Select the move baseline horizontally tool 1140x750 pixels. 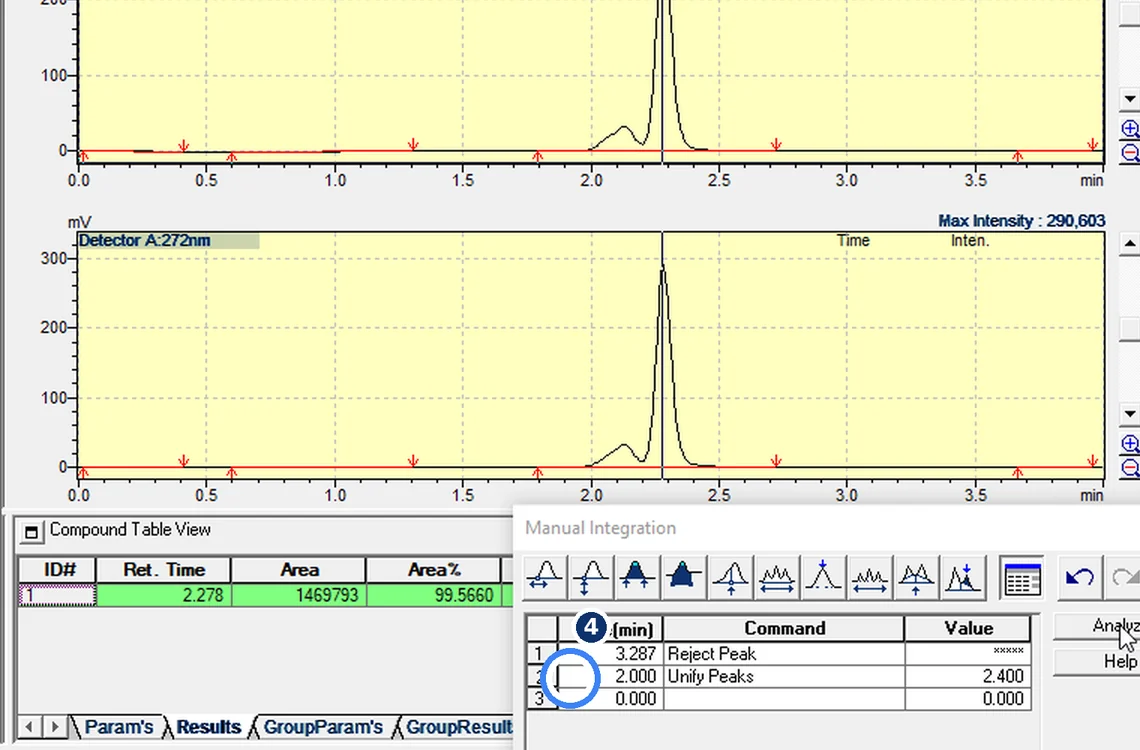(546, 578)
